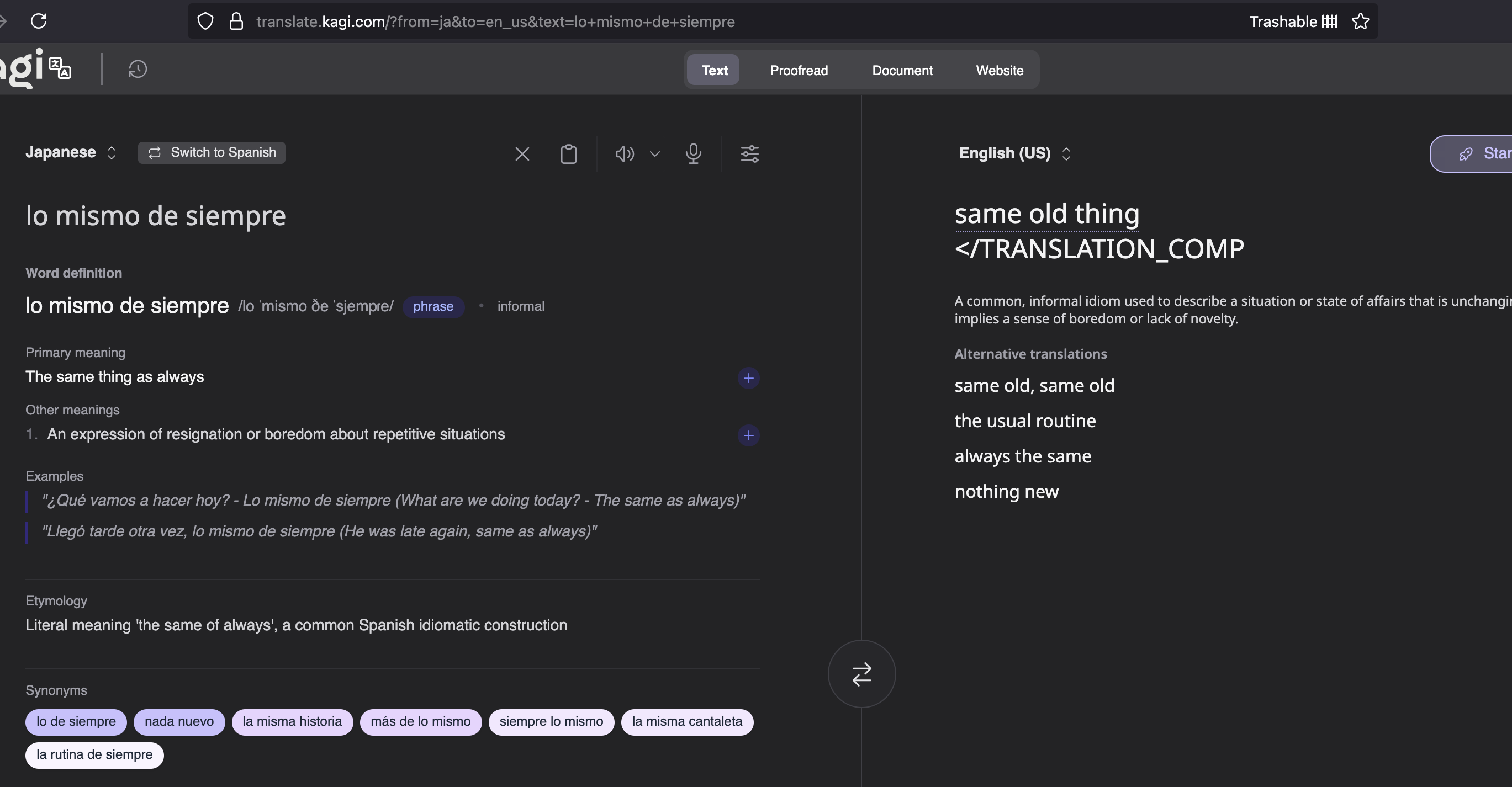Expand the other meaning plus button
1512x787 pixels.
tap(748, 436)
